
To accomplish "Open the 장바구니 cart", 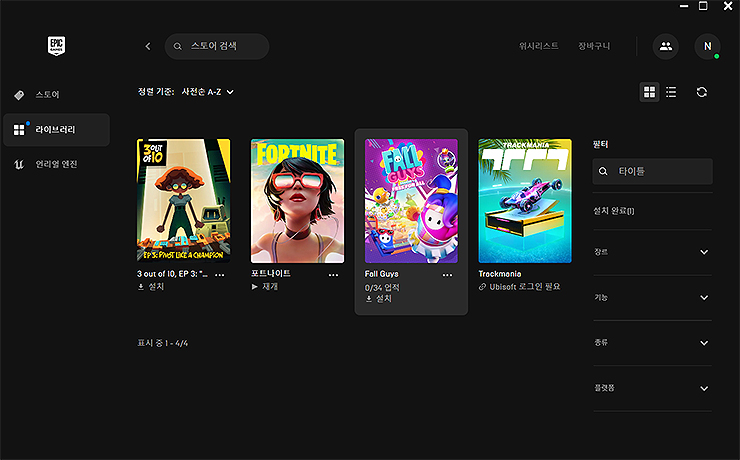I will coord(594,46).
